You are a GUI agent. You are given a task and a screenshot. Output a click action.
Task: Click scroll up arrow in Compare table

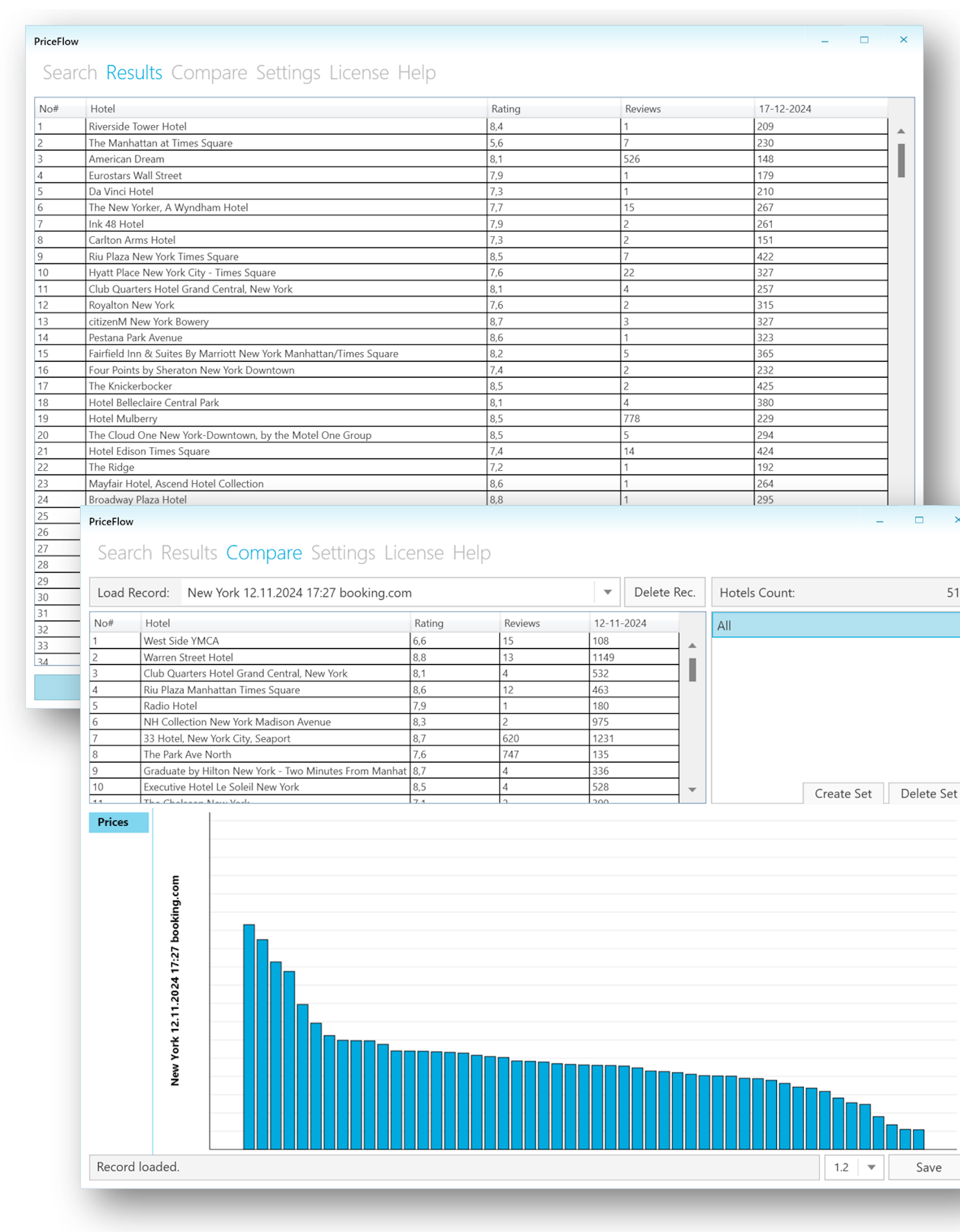point(692,646)
